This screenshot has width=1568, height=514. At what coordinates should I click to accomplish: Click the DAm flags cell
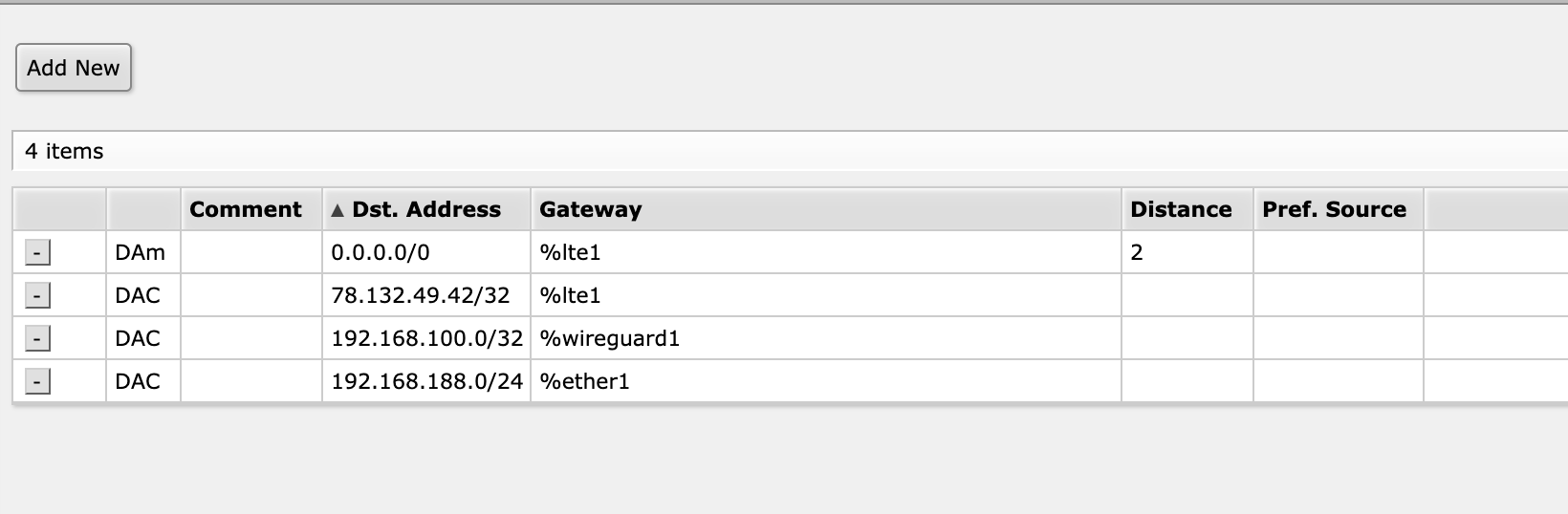(140, 252)
